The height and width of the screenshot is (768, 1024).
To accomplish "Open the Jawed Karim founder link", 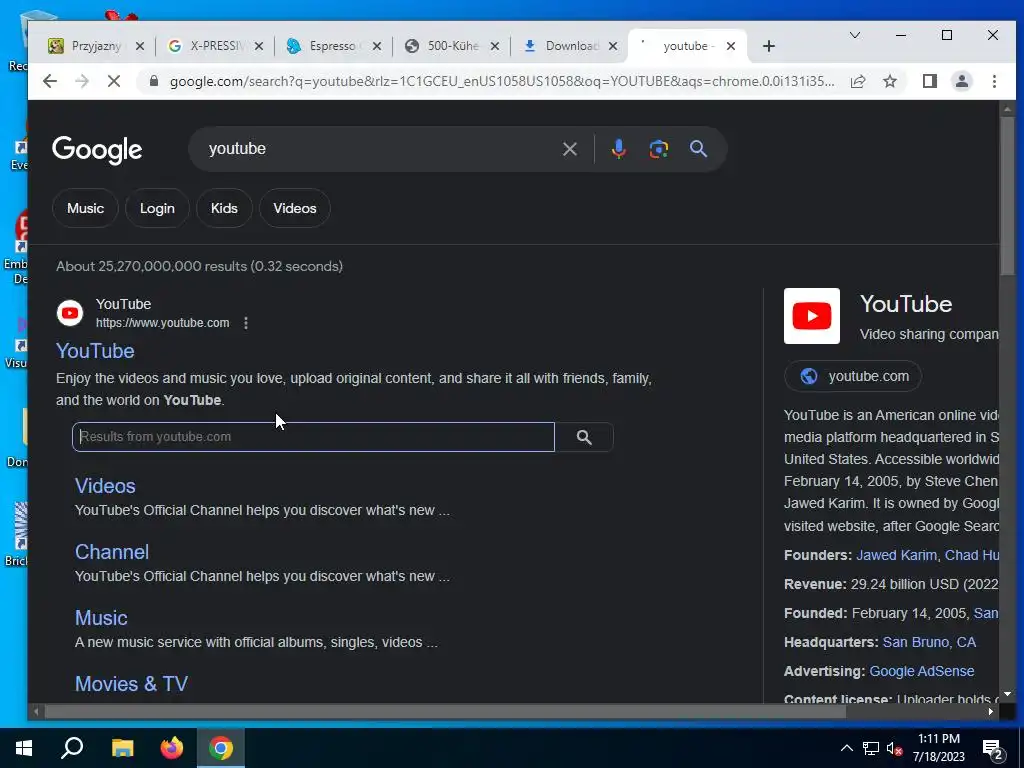I will pos(896,555).
